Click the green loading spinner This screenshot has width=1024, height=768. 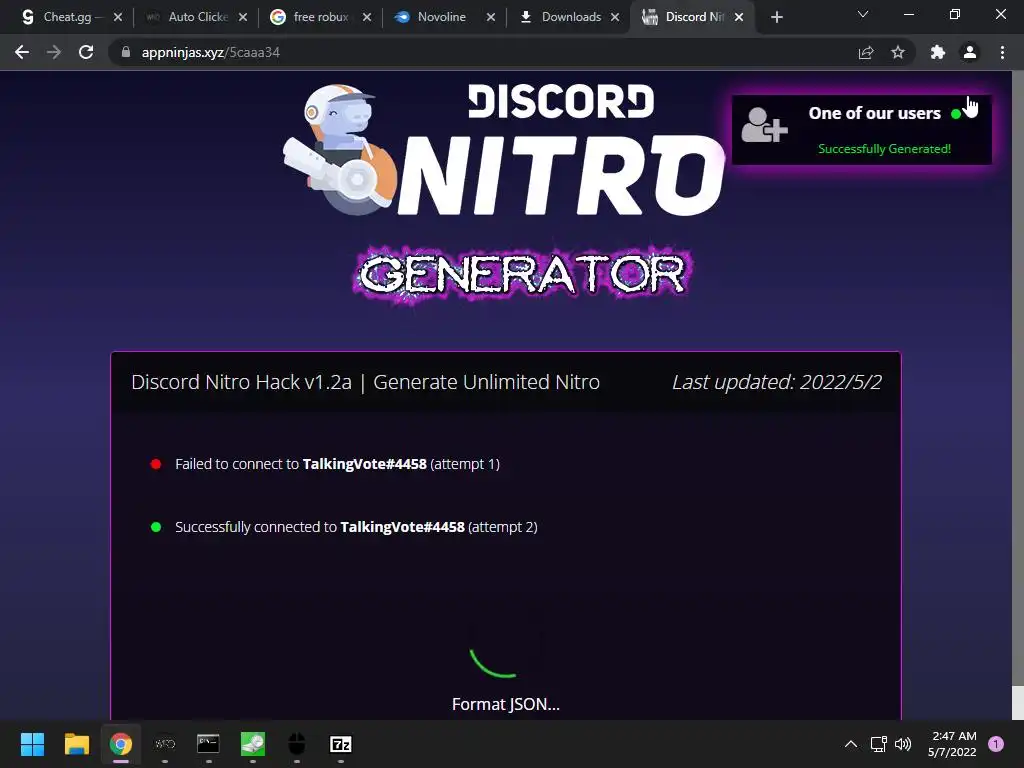coord(494,662)
